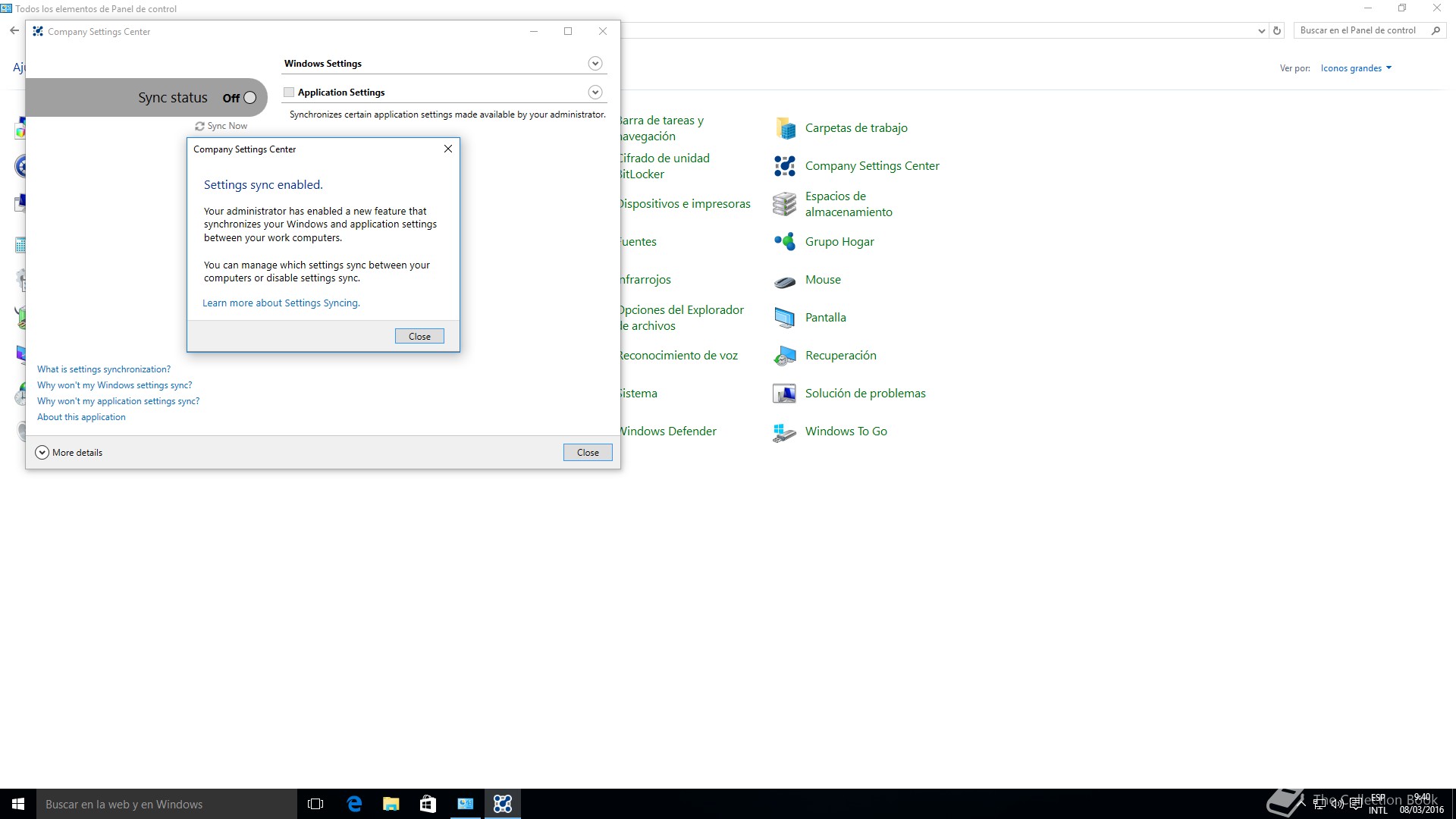Open Why won't my application settings sync link
Viewport: 1456px width, 819px height.
click(x=118, y=401)
